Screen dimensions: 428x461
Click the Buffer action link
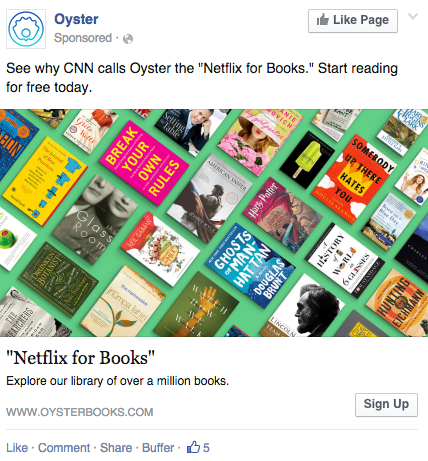click(158, 447)
